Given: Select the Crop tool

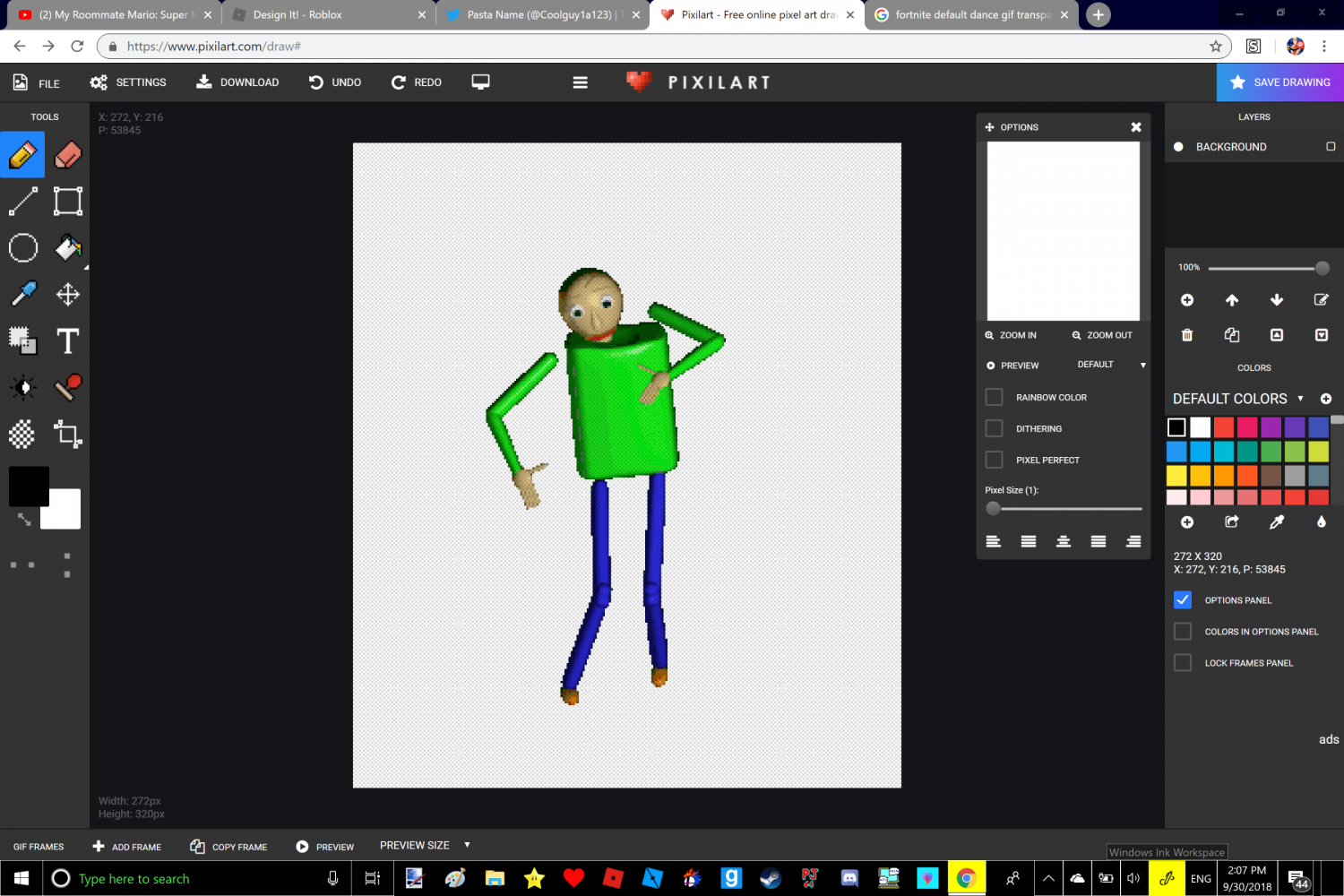Looking at the screenshot, I should (x=68, y=435).
